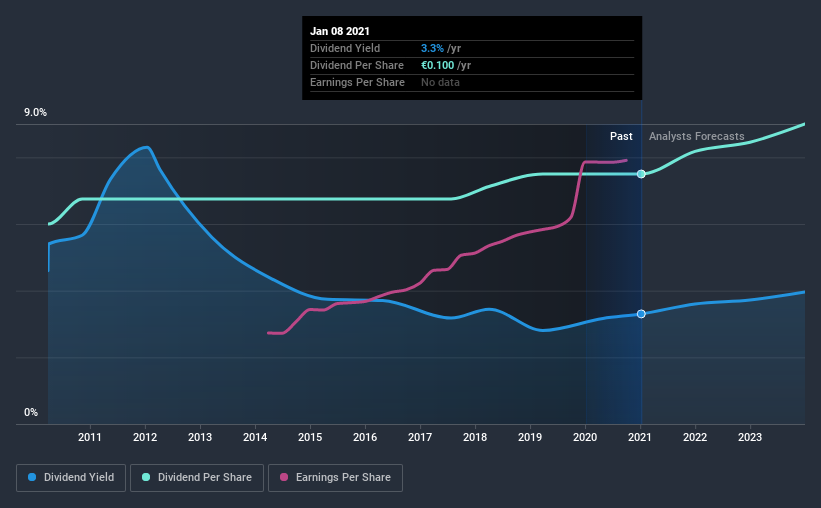Click the 0% y-axis label
This screenshot has height=508, width=821.
point(31,413)
